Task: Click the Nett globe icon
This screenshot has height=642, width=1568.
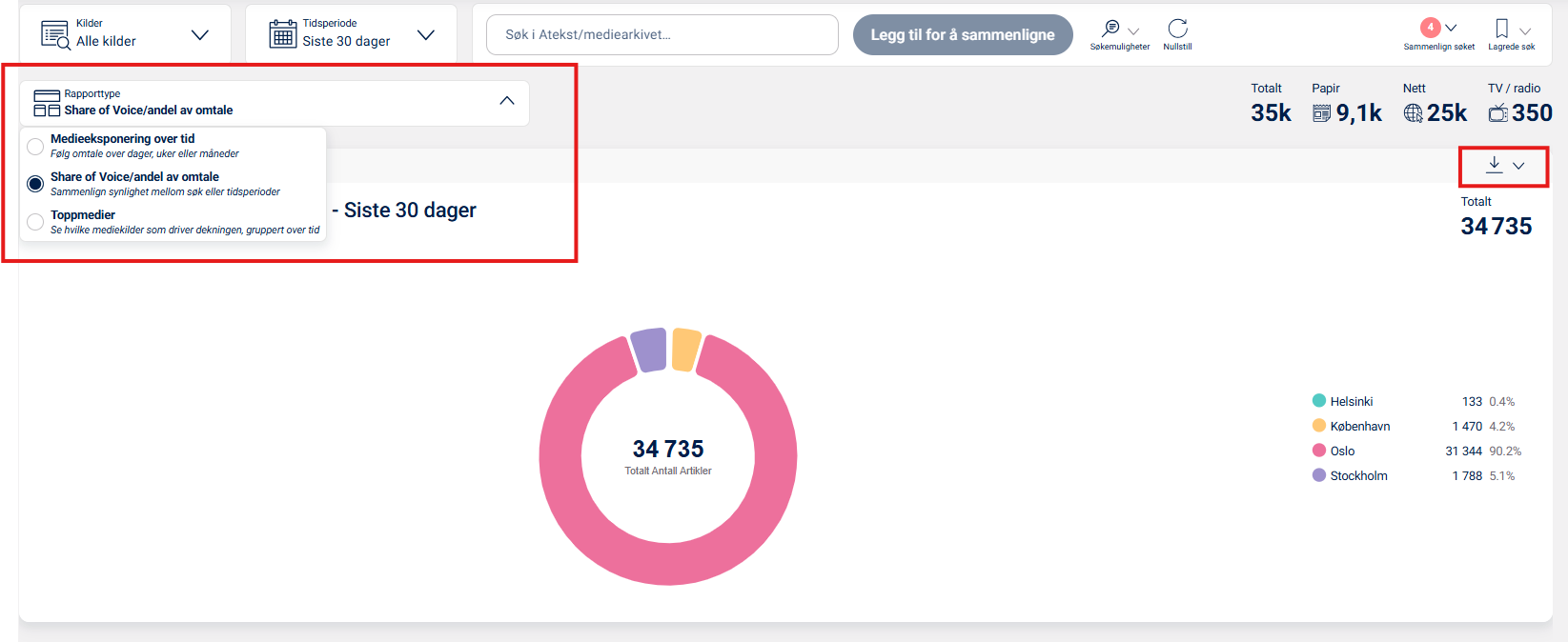Action: (1414, 113)
